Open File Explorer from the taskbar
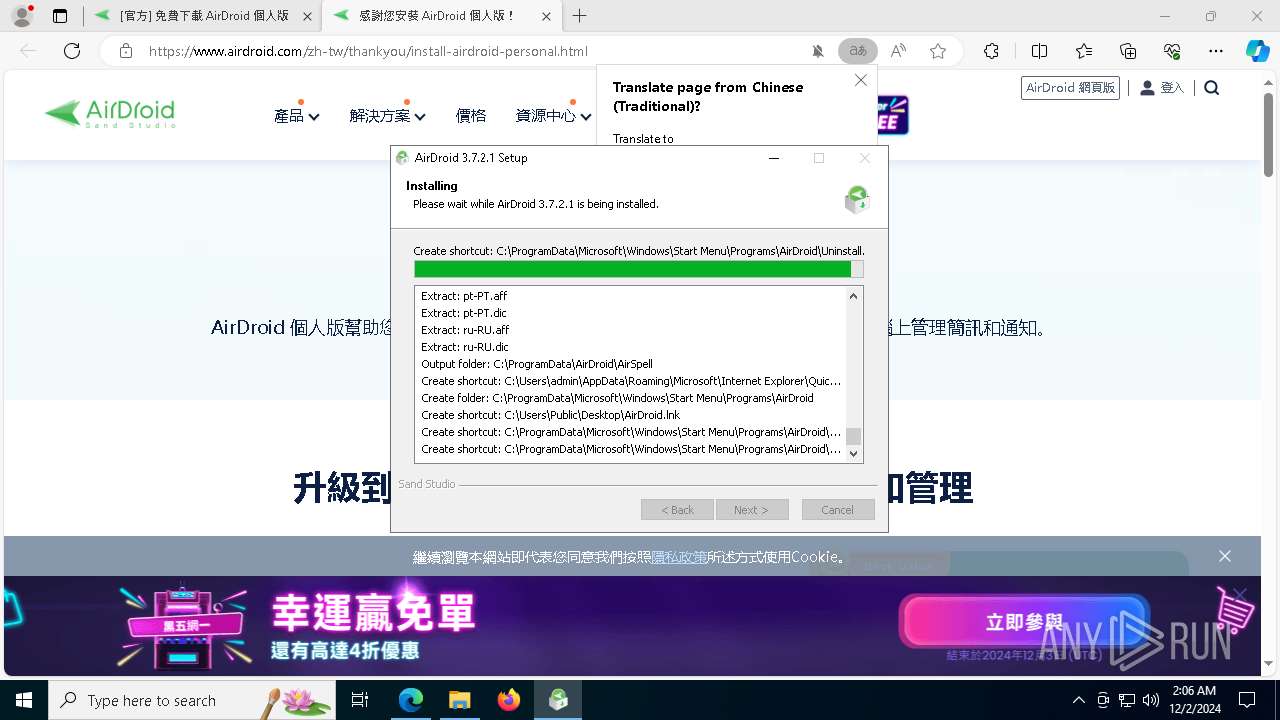The width and height of the screenshot is (1280, 720). click(x=459, y=700)
